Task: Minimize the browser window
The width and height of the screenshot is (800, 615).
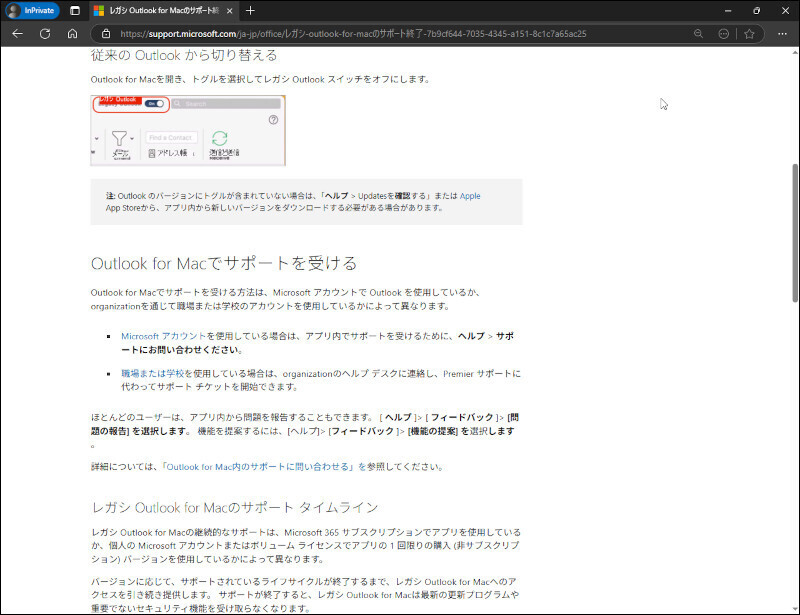Action: [728, 10]
